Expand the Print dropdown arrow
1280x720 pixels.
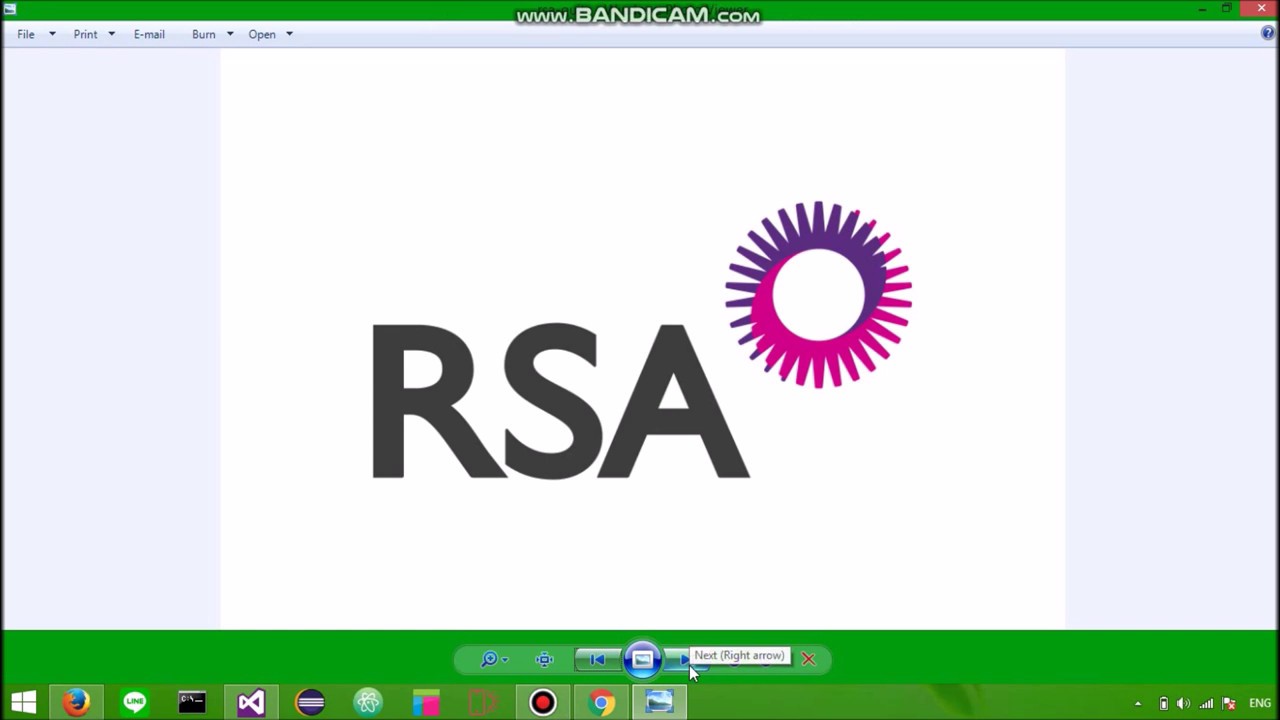[x=111, y=34]
